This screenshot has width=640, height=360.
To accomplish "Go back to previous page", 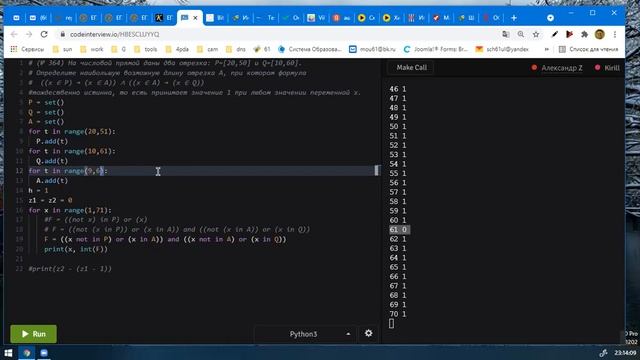I will (x=14, y=35).
